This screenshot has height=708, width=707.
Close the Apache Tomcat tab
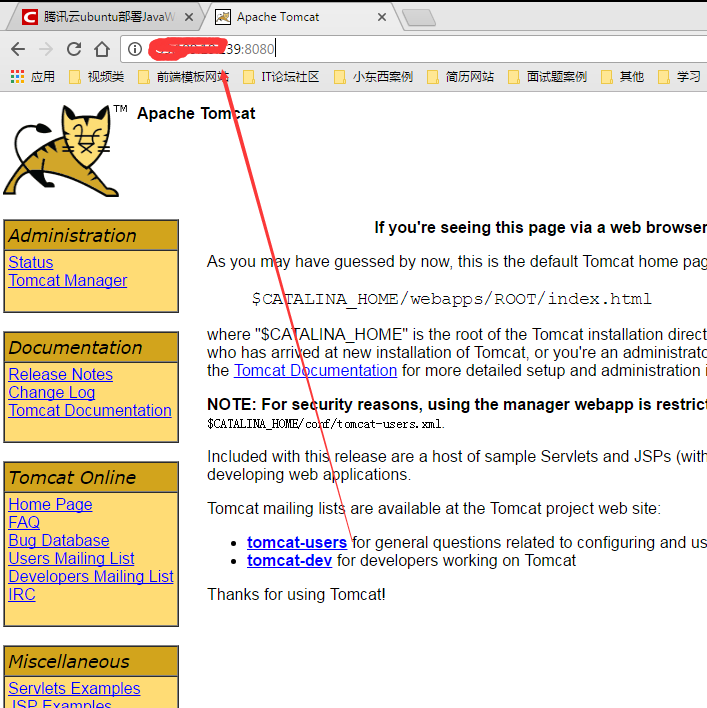click(x=382, y=17)
